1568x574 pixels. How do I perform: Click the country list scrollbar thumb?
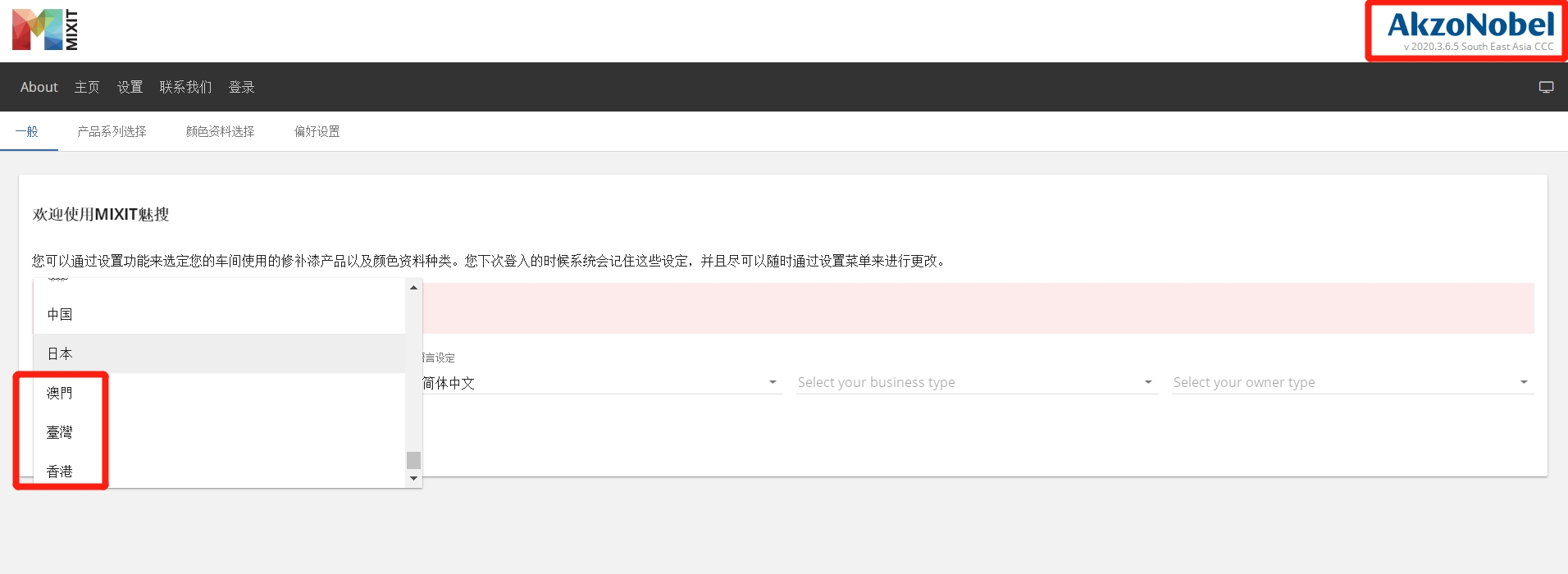tap(413, 460)
